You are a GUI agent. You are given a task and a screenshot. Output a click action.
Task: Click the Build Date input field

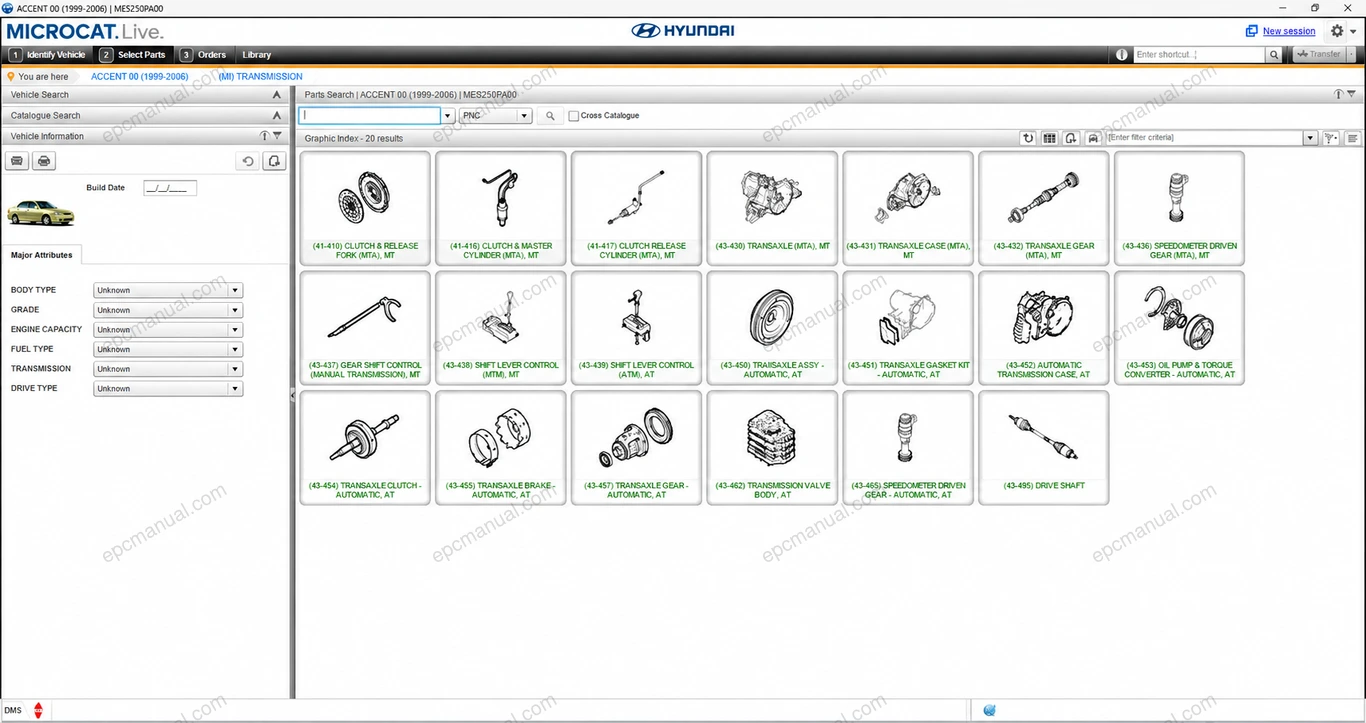click(x=170, y=188)
